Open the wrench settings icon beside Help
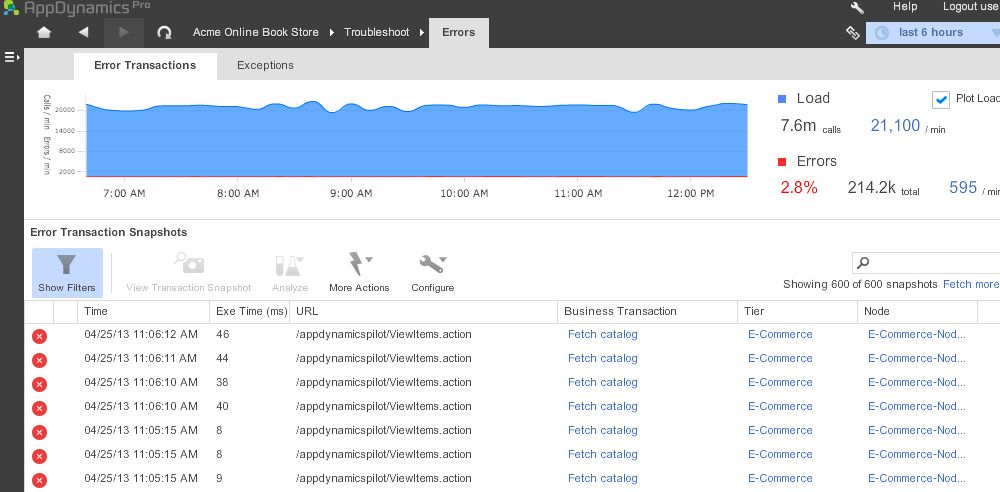1000x492 pixels. pos(857,7)
